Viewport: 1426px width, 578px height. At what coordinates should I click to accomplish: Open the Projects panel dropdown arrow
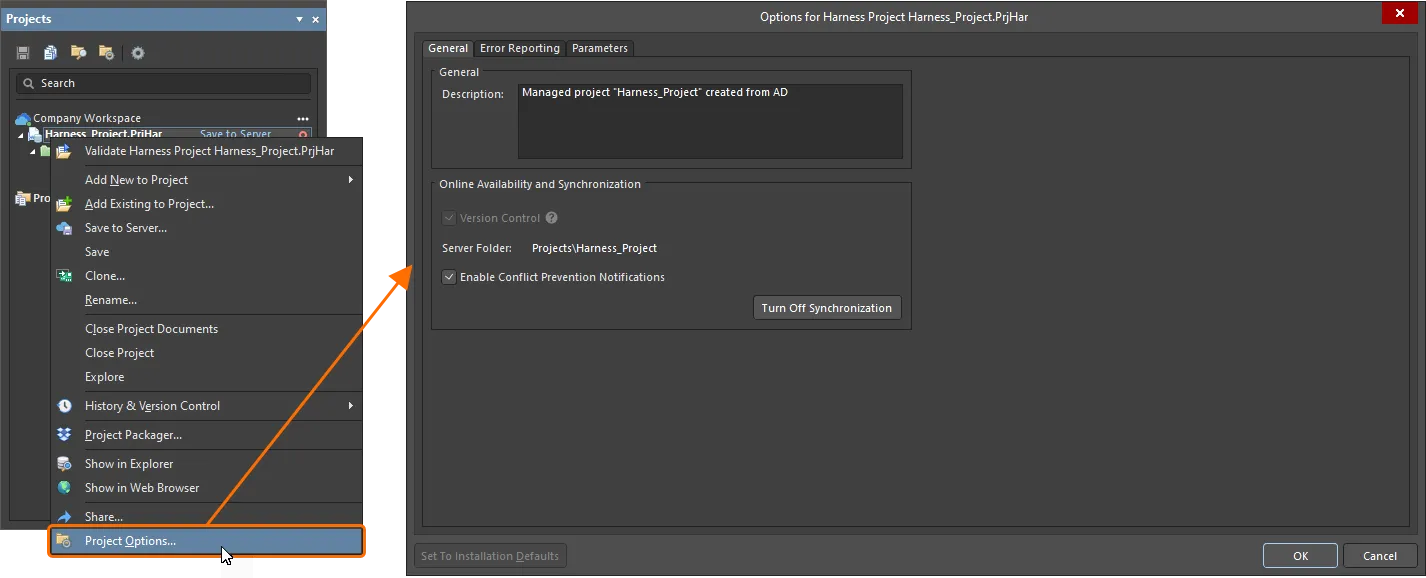click(299, 19)
